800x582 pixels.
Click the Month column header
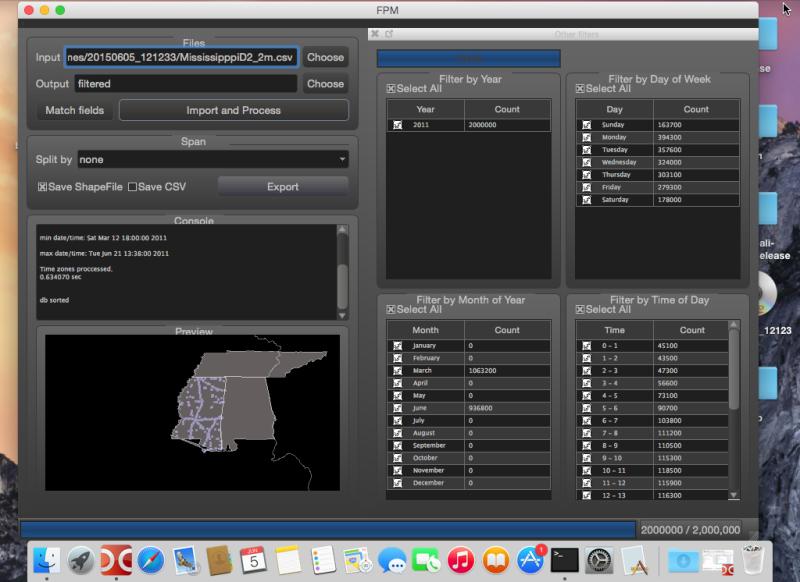tap(426, 330)
